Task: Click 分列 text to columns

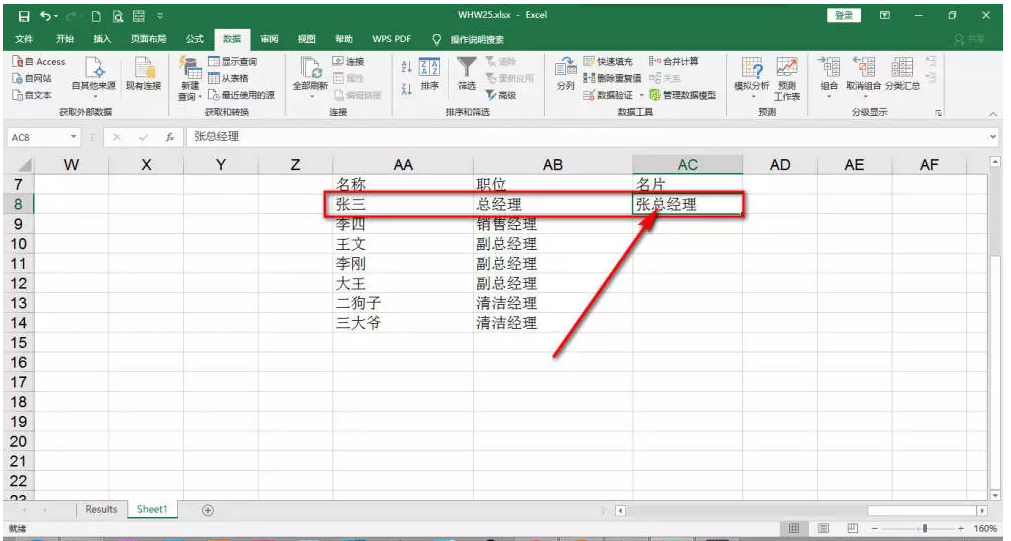Action: pyautogui.click(x=565, y=74)
